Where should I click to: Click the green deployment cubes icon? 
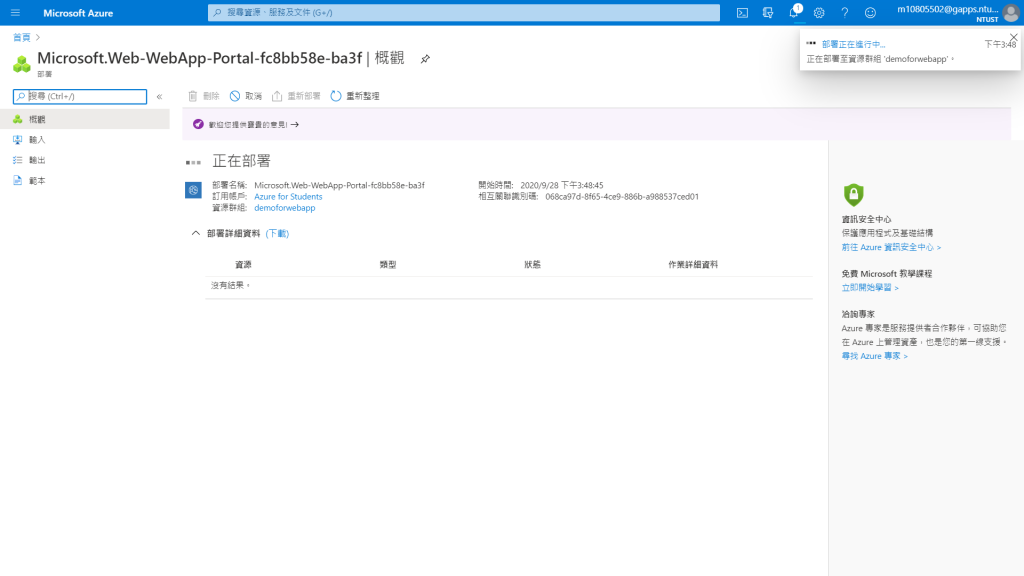(x=22, y=63)
